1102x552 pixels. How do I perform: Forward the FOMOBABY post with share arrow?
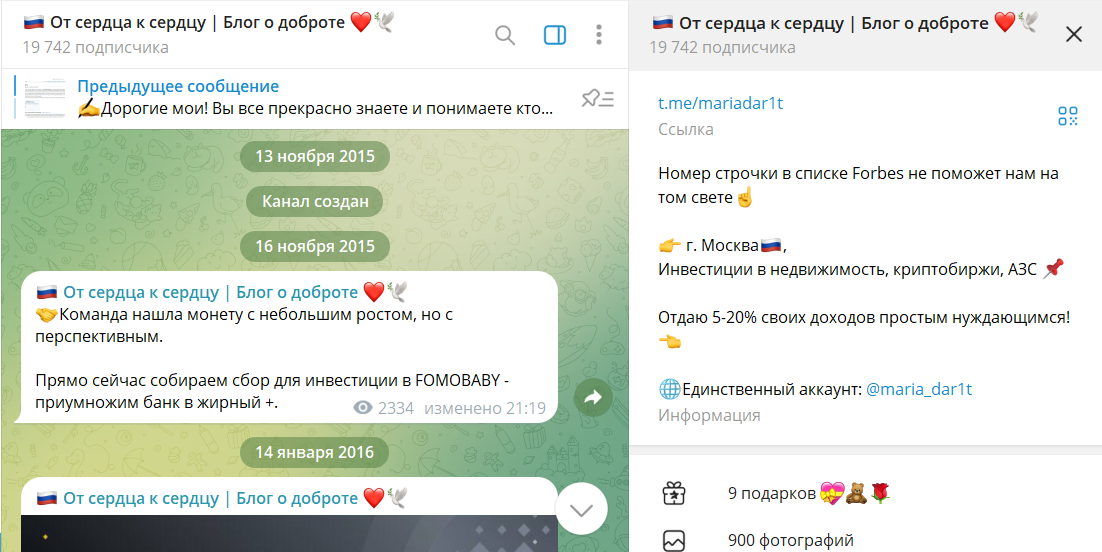point(592,398)
